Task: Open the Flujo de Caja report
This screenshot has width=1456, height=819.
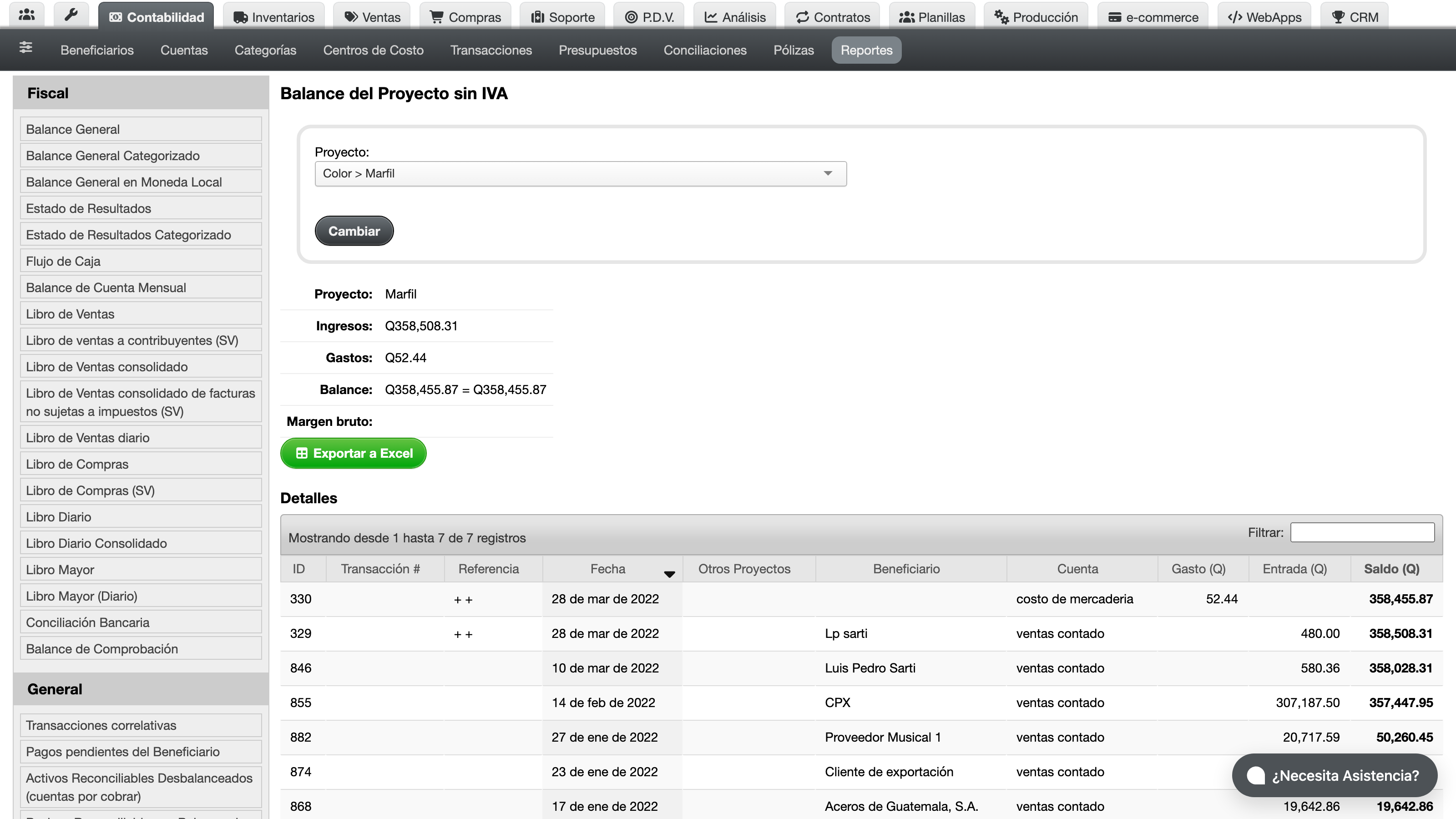Action: click(x=141, y=261)
